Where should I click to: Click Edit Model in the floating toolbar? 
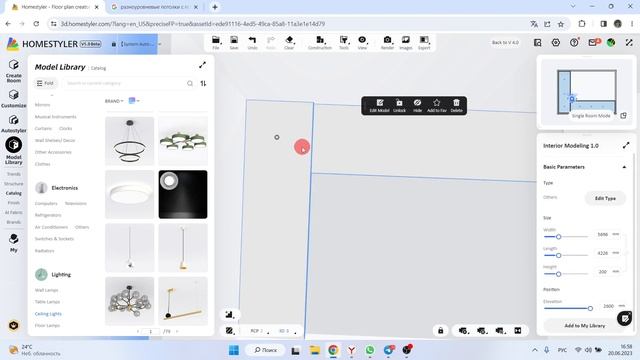click(x=380, y=106)
